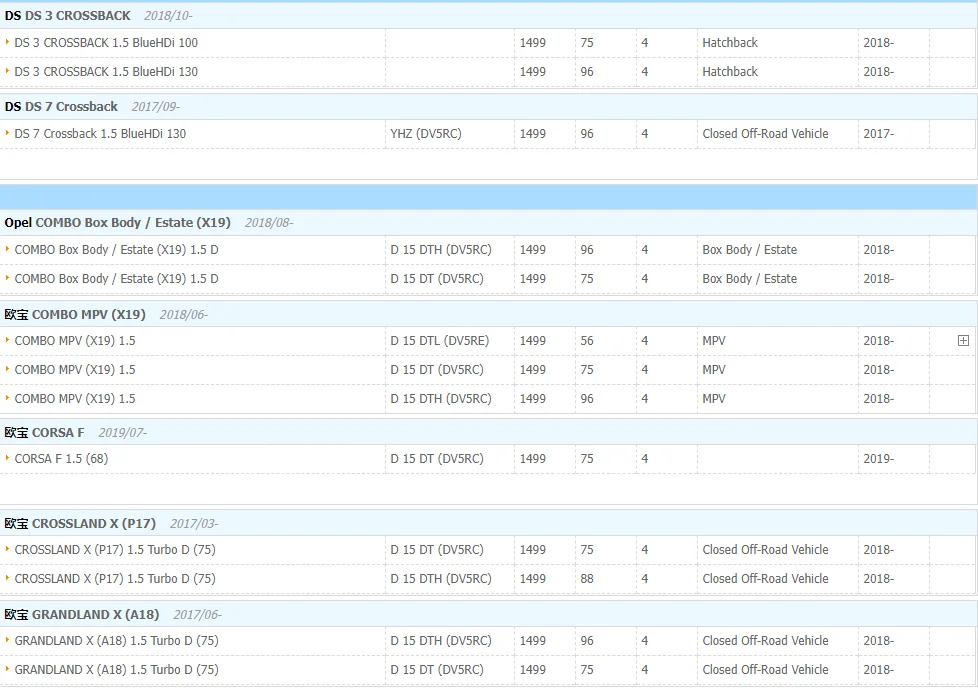The image size is (978, 688).
Task: Click the CORSA F group header
Action: (44, 433)
